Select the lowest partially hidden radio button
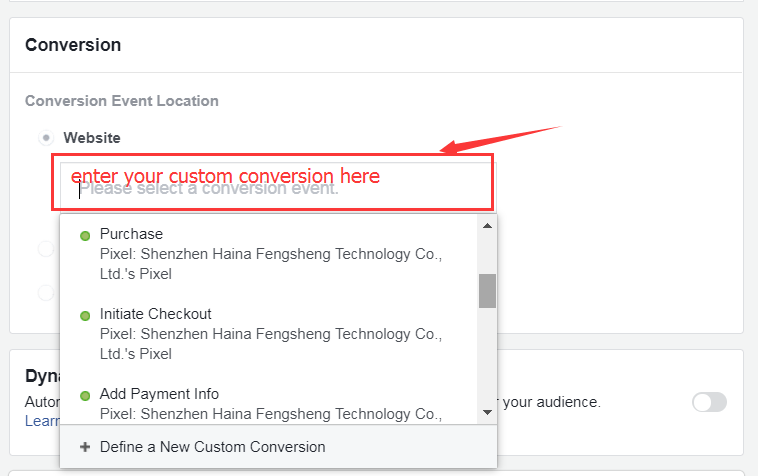The image size is (758, 476). coord(46,292)
